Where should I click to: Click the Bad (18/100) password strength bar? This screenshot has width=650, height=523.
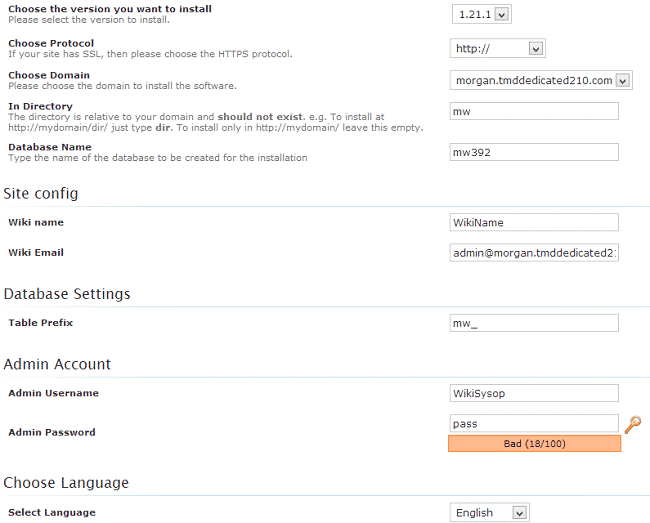point(534,443)
